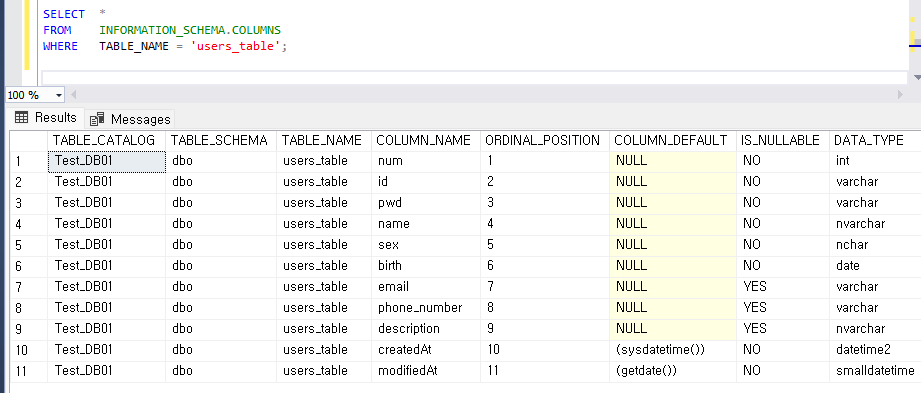
Task: Click the 'smalldatetime' data type cell
Action: (x=875, y=372)
